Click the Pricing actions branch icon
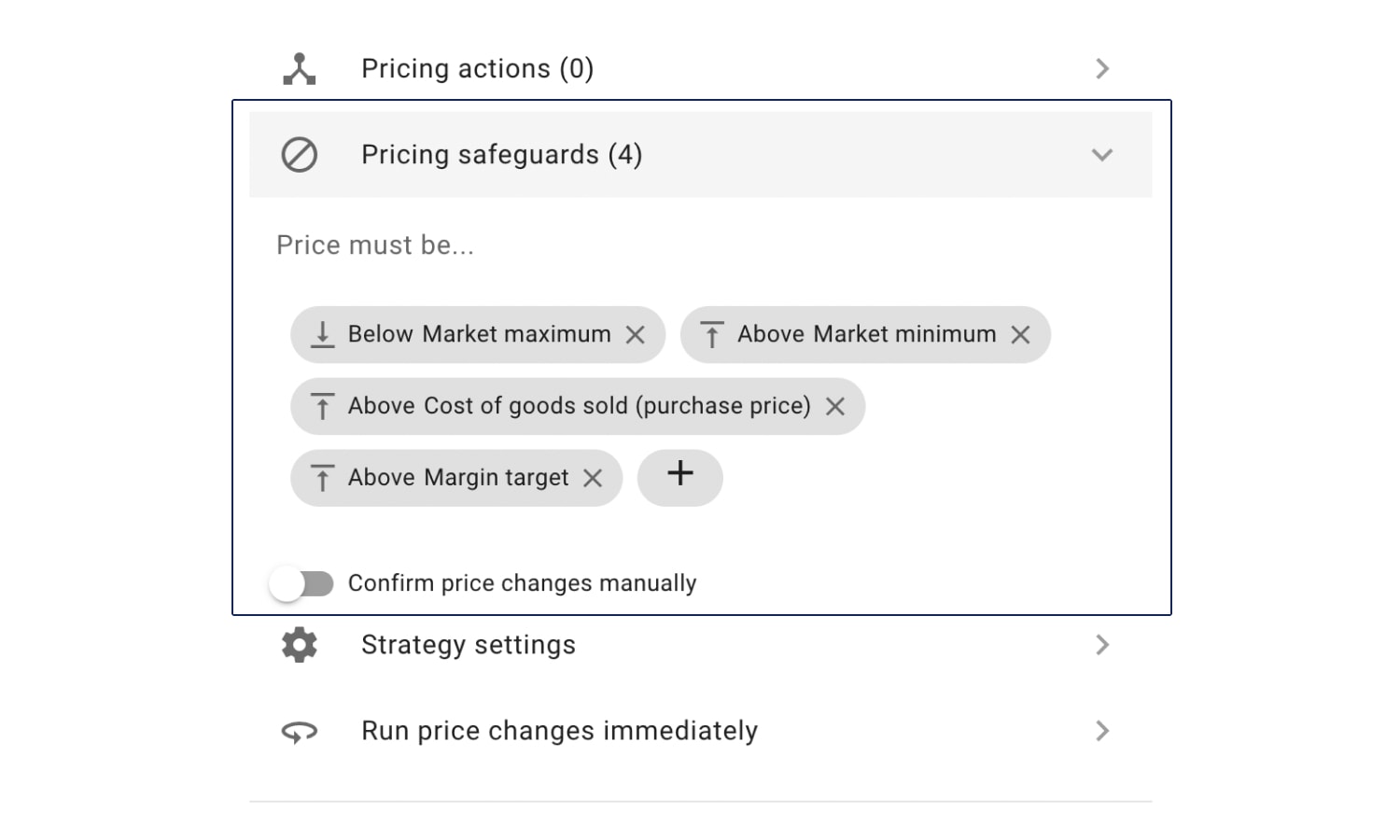 (300, 69)
